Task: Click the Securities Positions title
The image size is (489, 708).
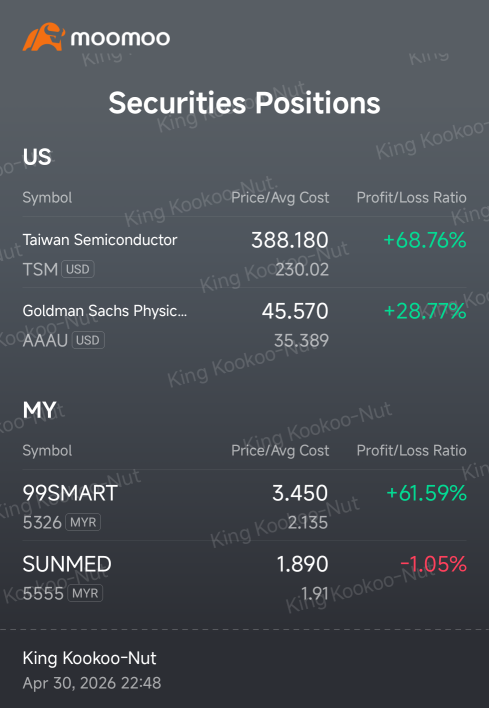Action: pyautogui.click(x=244, y=103)
